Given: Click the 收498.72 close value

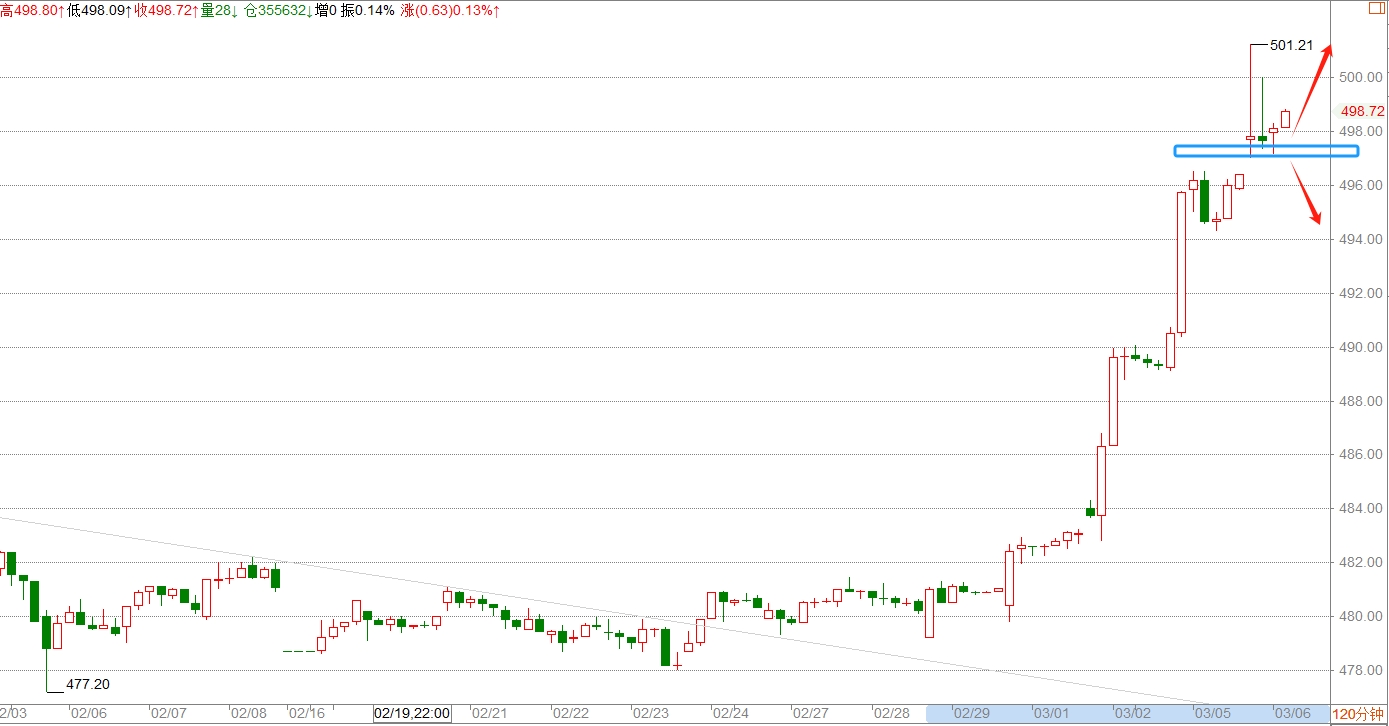Looking at the screenshot, I should coord(167,10).
